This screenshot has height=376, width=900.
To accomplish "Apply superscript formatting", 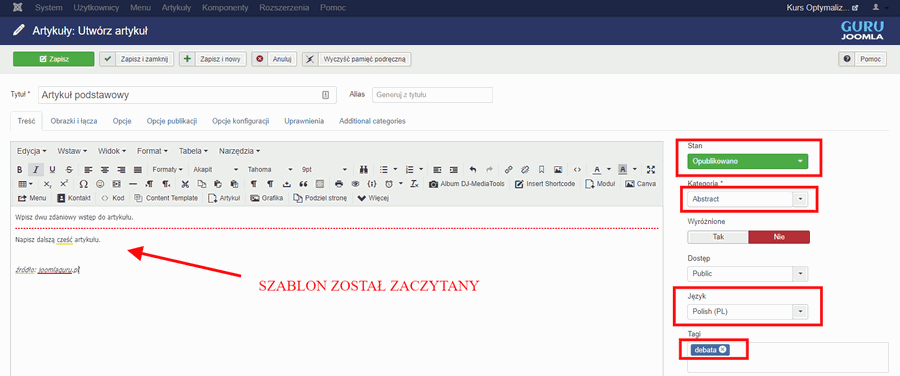I will 64,184.
